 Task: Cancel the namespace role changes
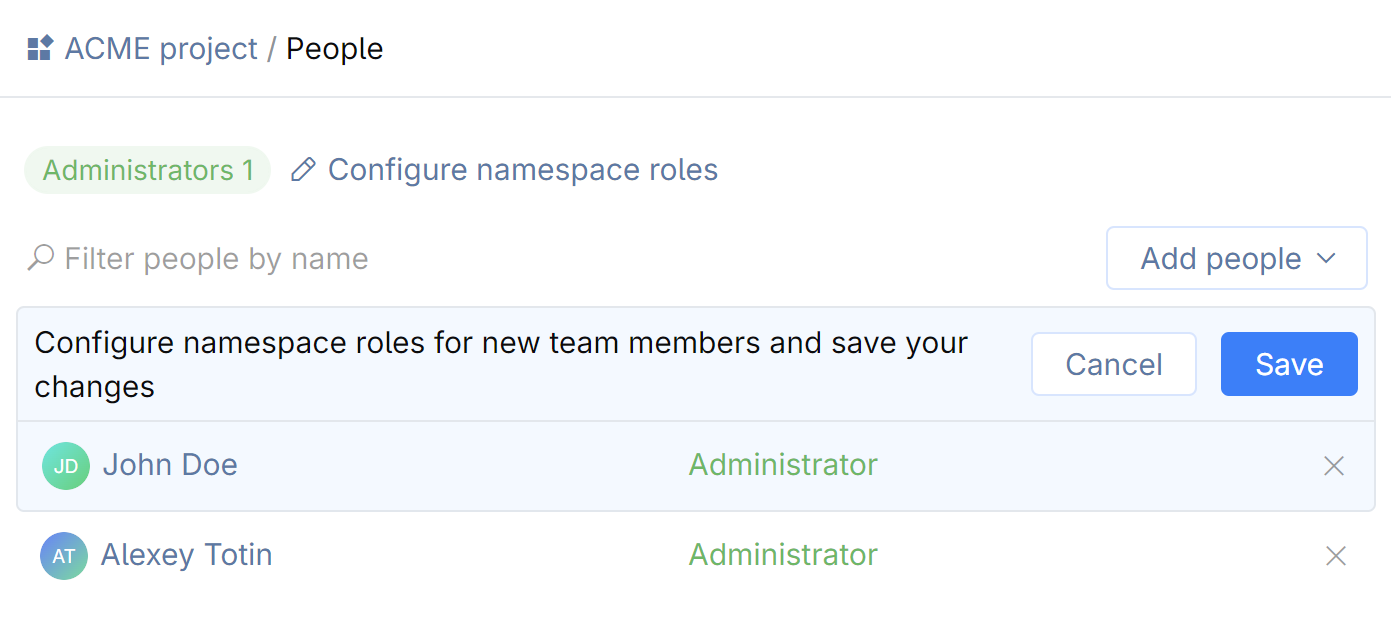click(x=1113, y=364)
